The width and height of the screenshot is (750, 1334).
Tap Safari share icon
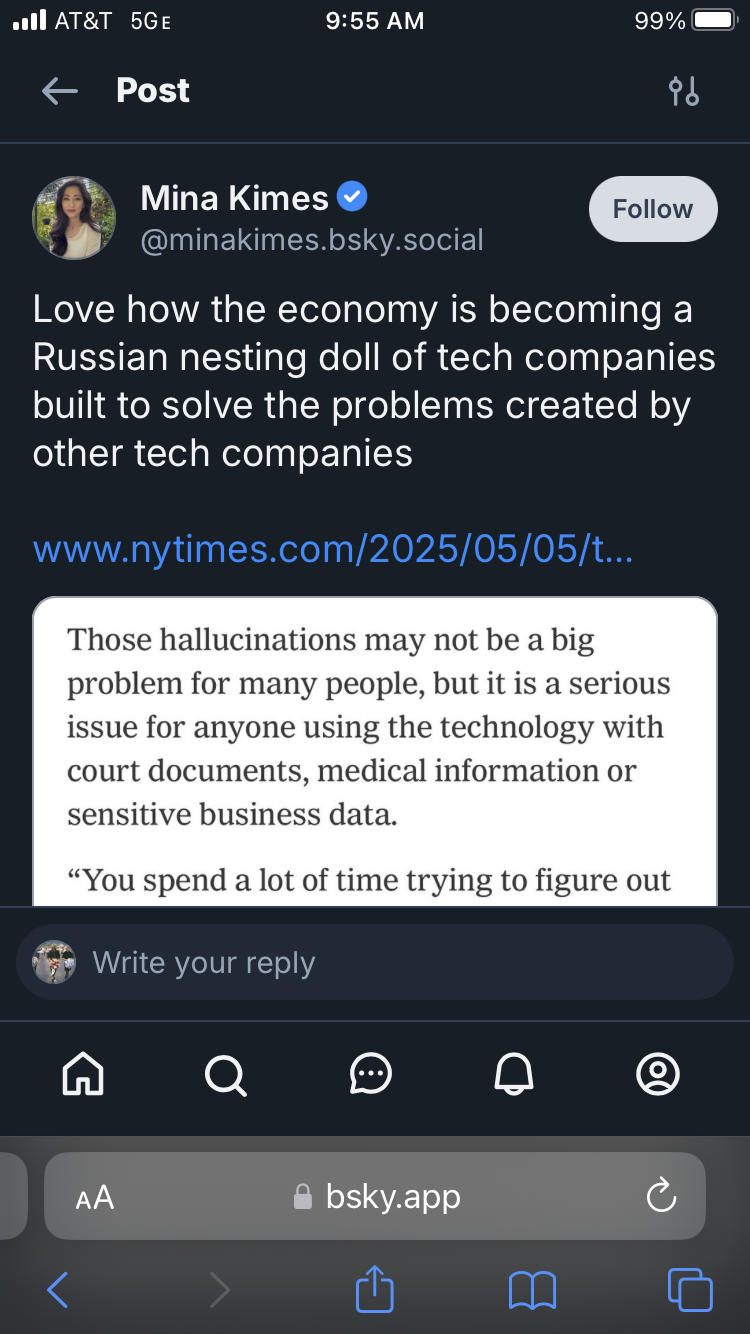(375, 1288)
